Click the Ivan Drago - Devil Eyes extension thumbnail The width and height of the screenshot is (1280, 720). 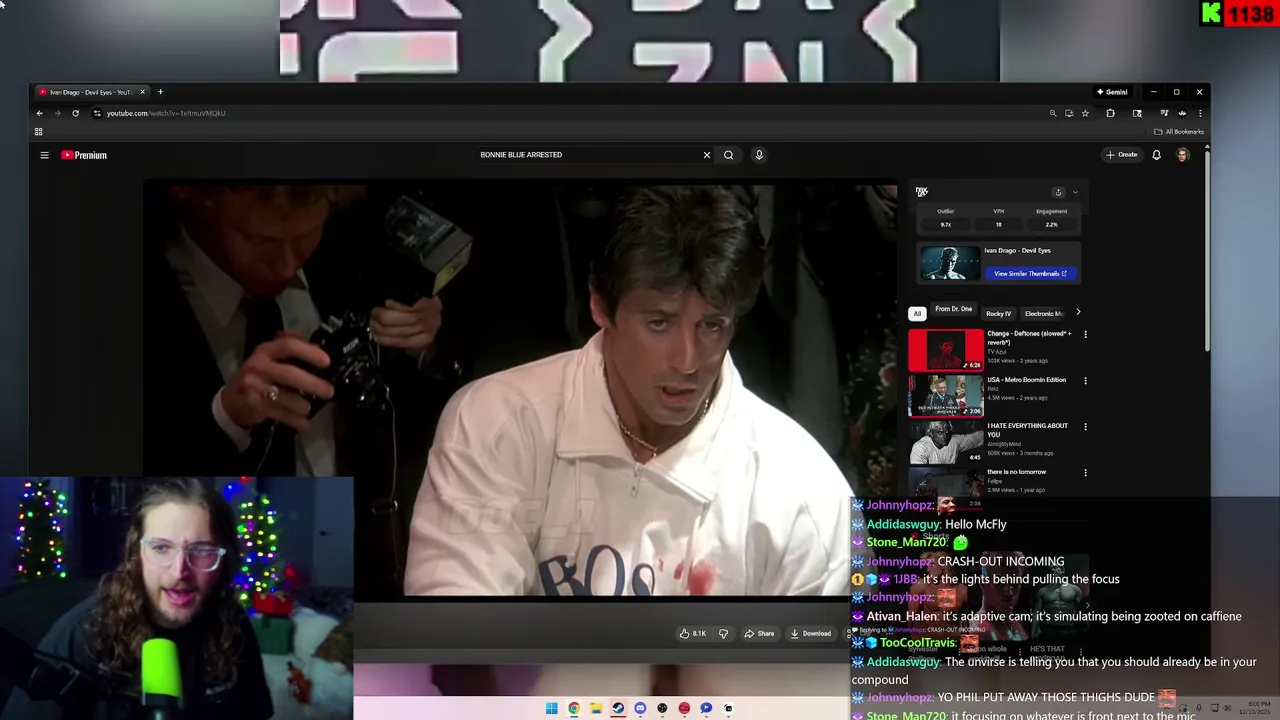pos(949,264)
